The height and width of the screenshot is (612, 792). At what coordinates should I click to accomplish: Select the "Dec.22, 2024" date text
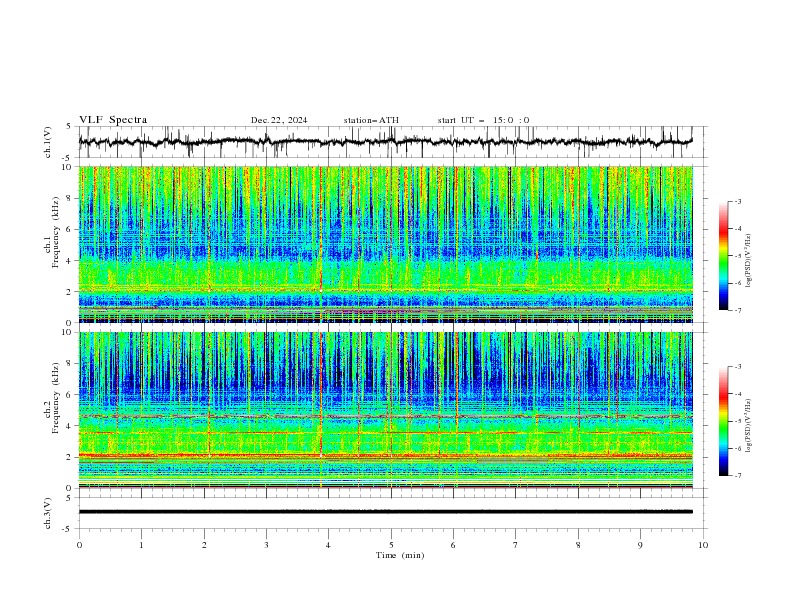tap(279, 120)
